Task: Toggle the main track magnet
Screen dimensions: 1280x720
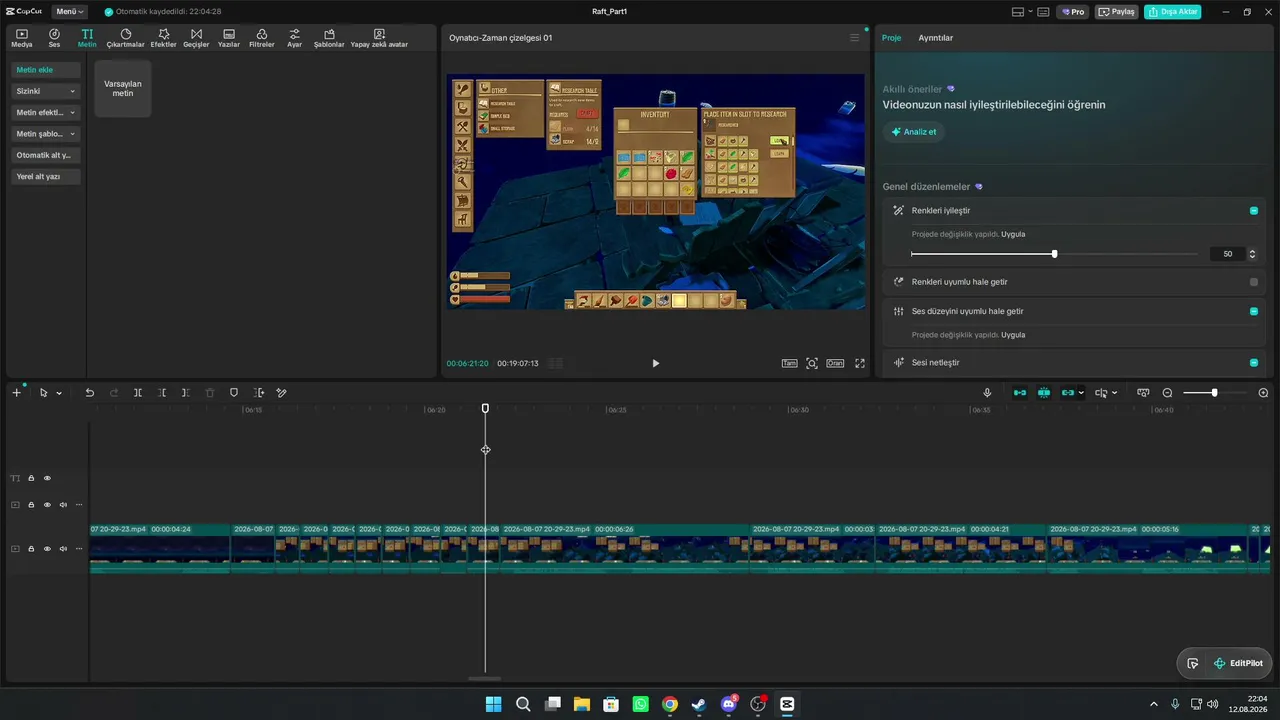Action: tap(1020, 393)
